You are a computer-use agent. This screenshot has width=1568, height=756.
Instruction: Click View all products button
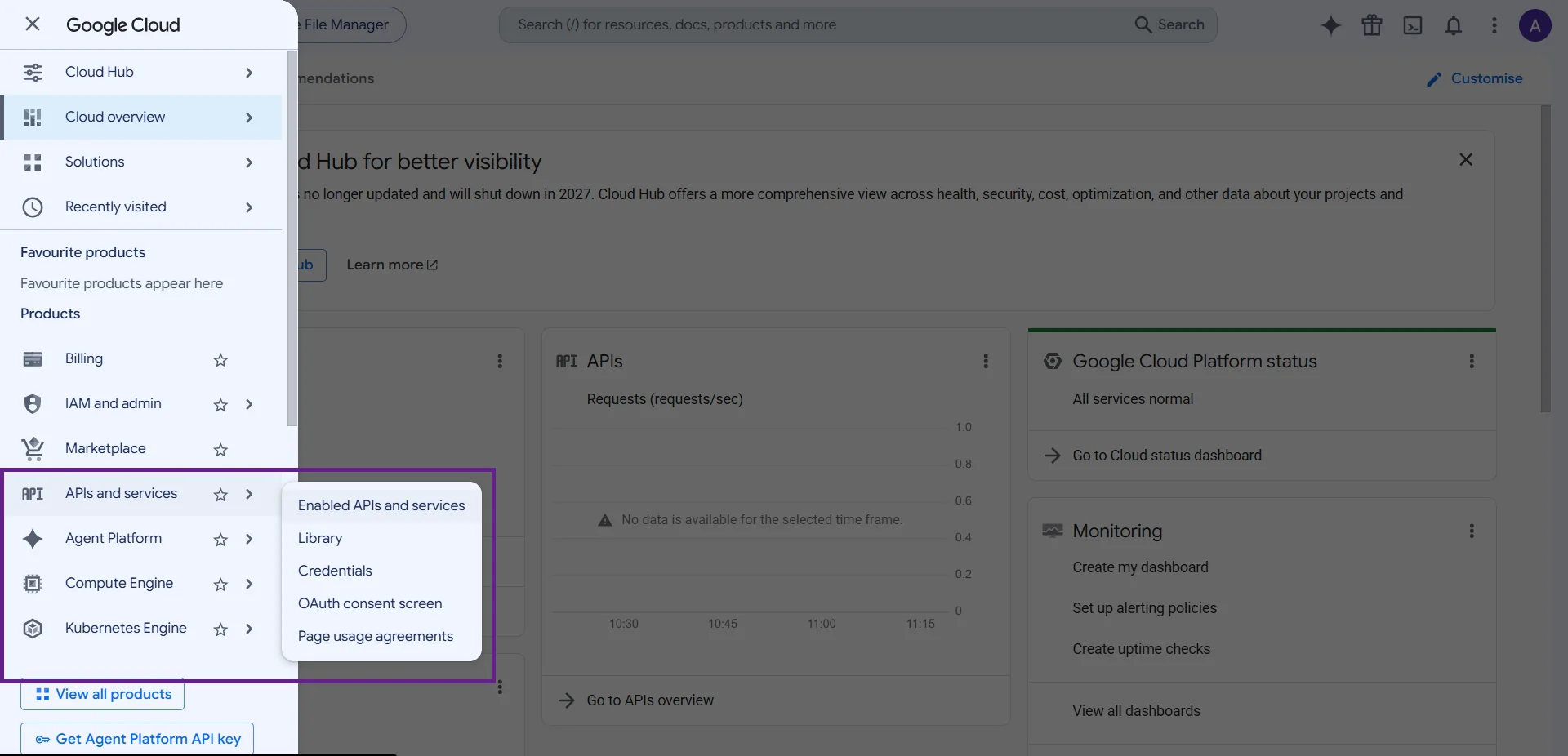103,694
